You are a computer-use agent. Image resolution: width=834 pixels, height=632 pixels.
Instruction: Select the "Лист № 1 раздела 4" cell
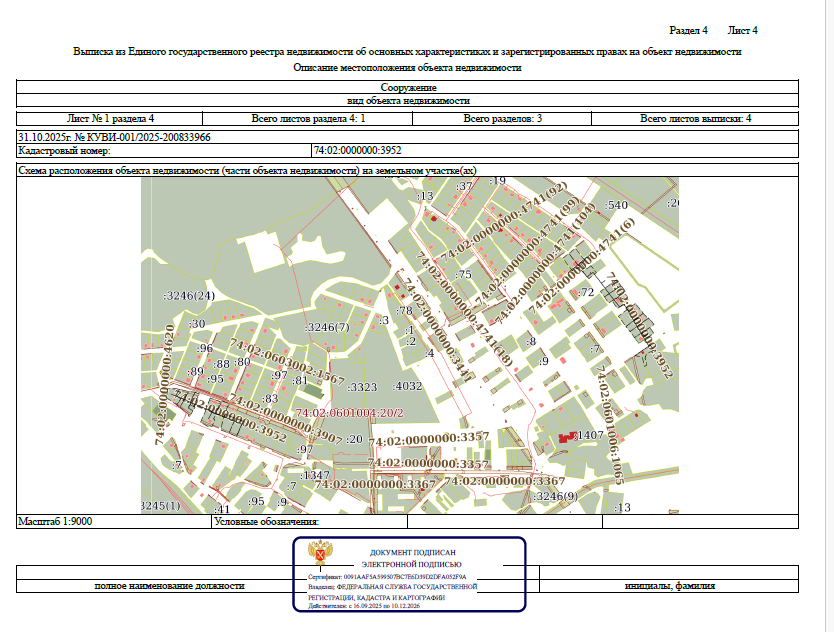coord(110,119)
